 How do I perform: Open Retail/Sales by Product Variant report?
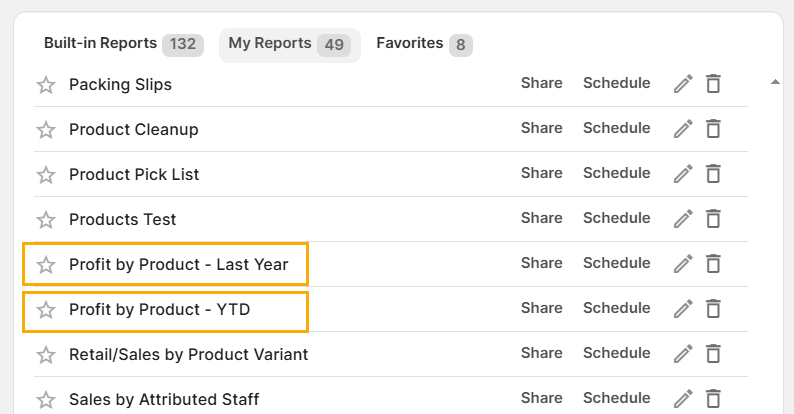click(x=188, y=354)
